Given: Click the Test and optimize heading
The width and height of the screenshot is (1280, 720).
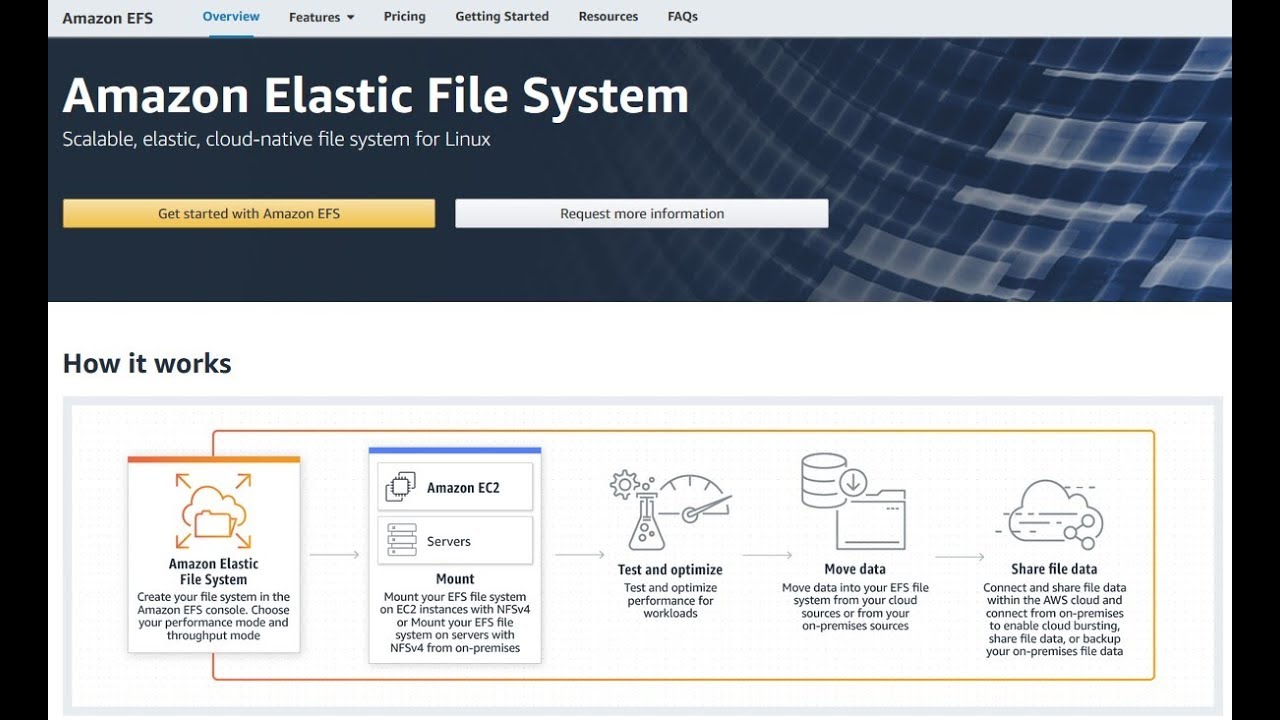Looking at the screenshot, I should click(670, 570).
